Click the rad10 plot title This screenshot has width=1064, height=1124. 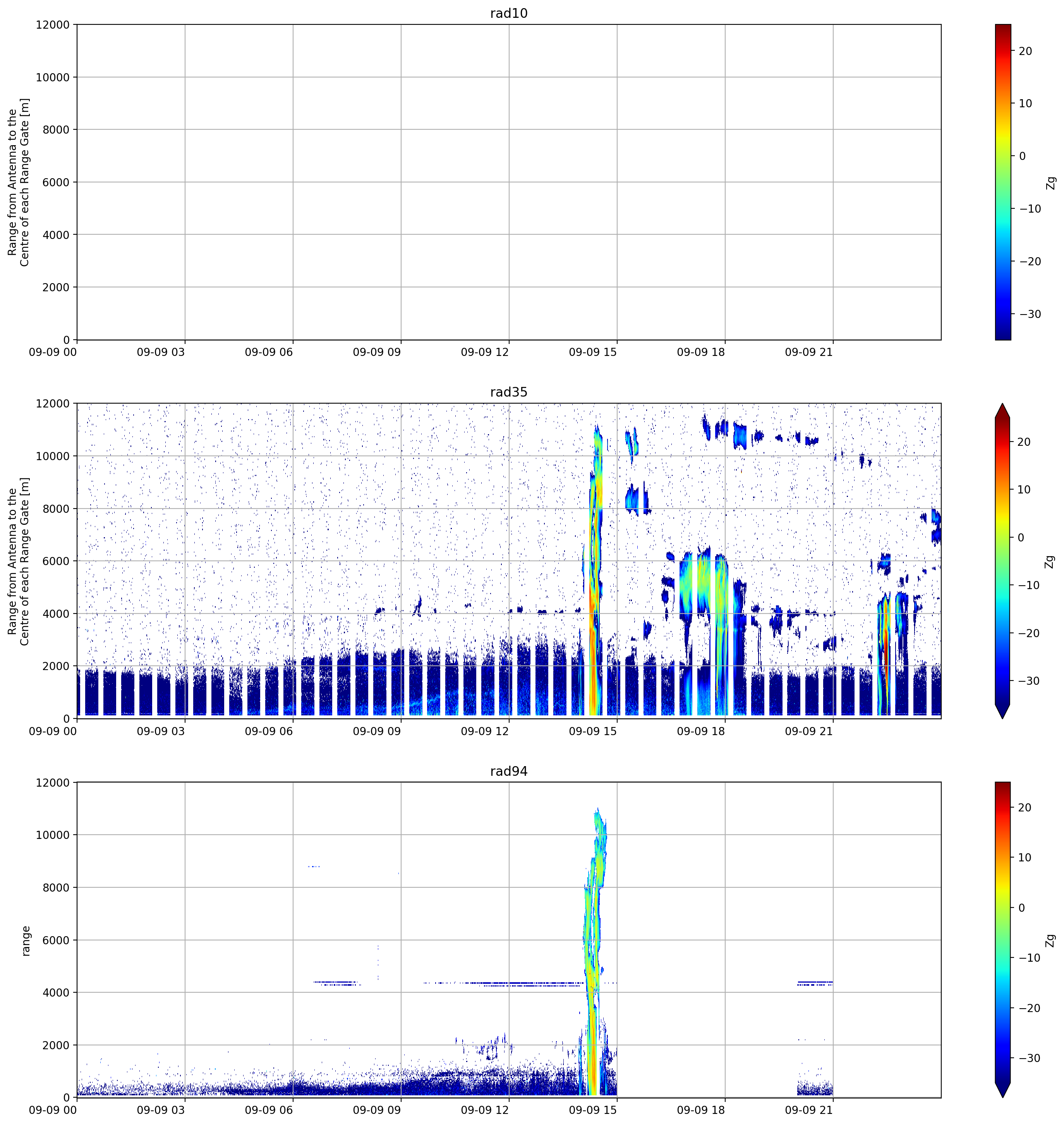click(509, 13)
